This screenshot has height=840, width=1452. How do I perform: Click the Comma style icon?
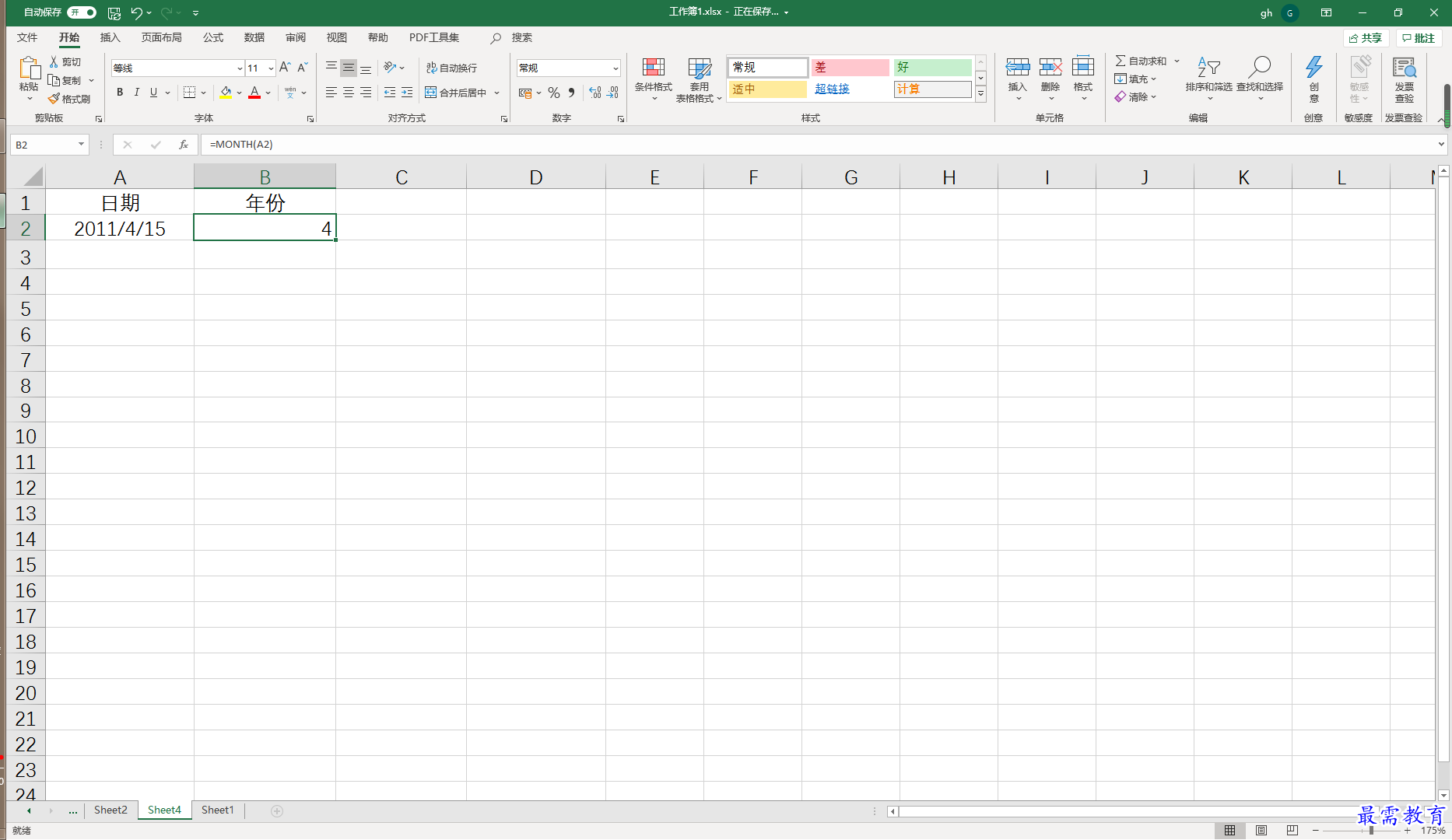pos(572,93)
